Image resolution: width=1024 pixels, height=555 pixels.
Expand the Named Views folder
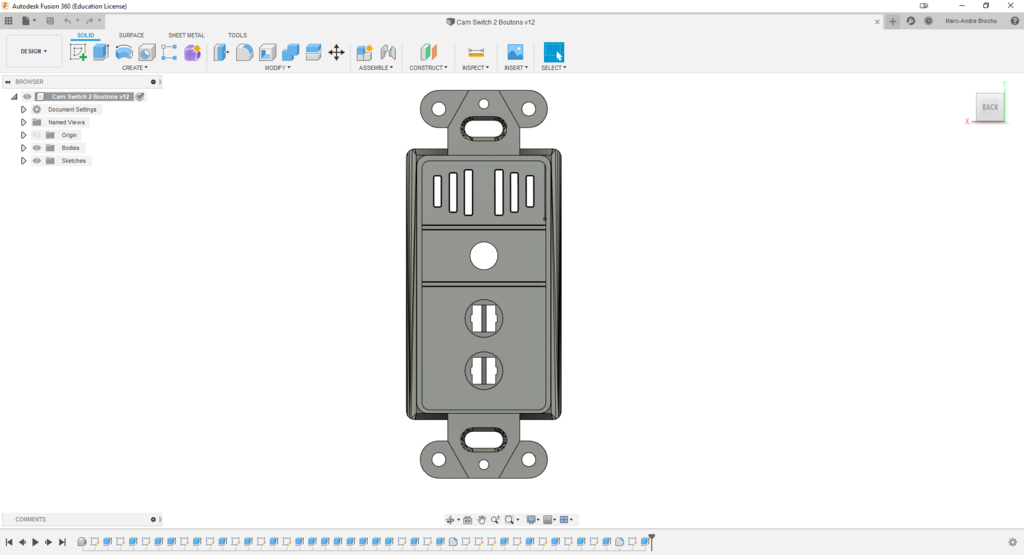[24, 122]
